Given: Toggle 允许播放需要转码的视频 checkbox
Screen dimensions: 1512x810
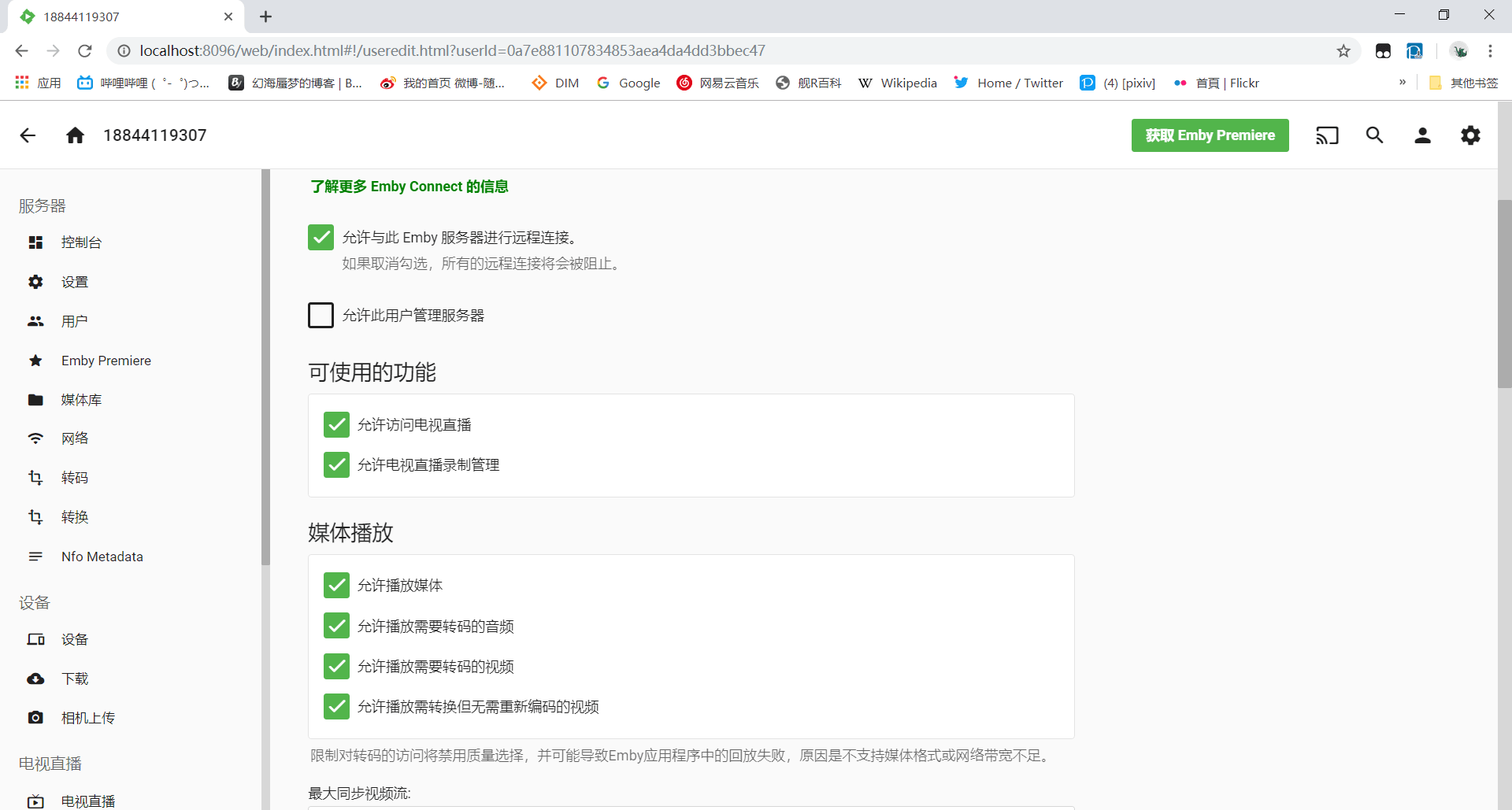Looking at the screenshot, I should [336, 666].
